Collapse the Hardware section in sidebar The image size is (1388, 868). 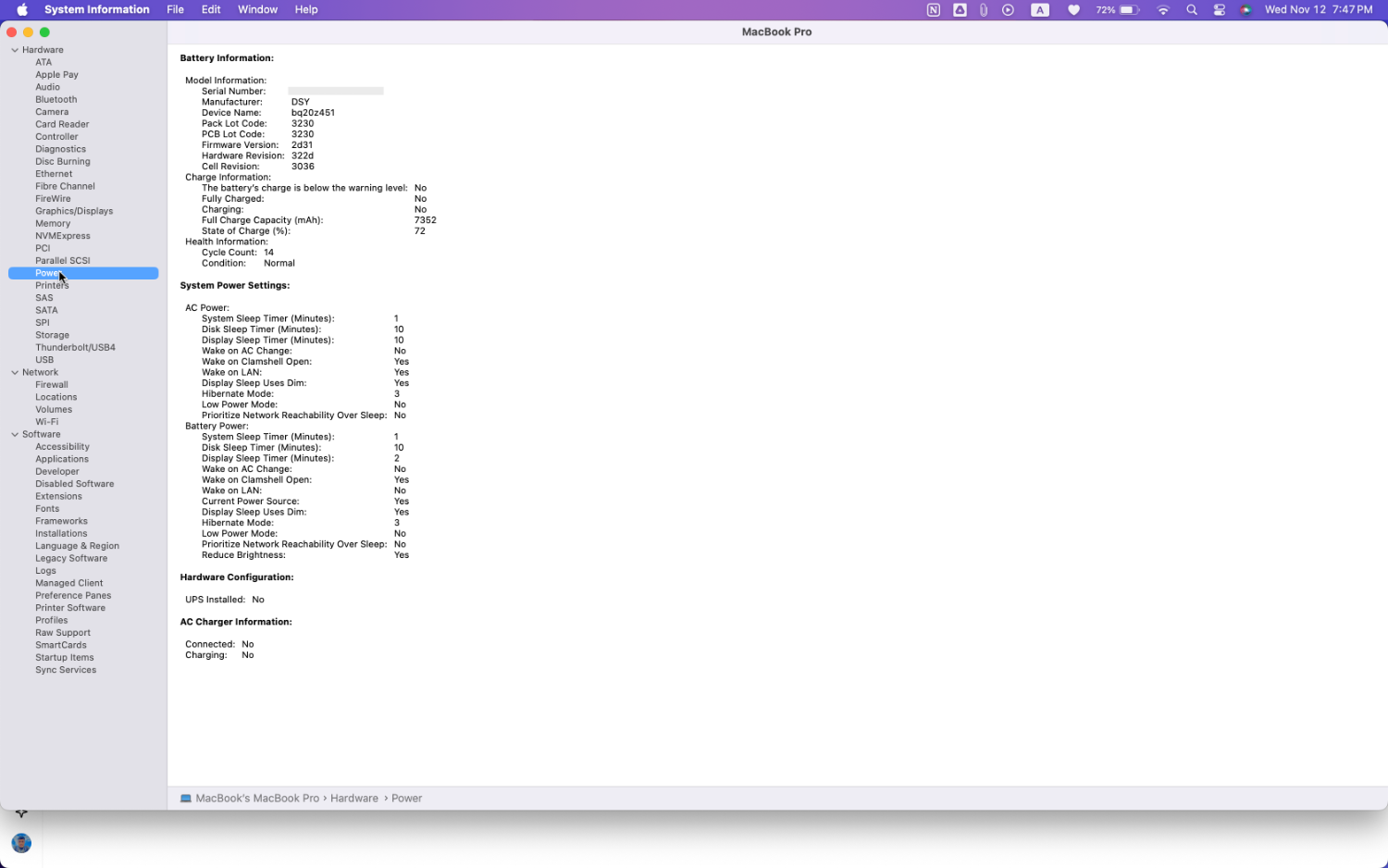[15, 50]
